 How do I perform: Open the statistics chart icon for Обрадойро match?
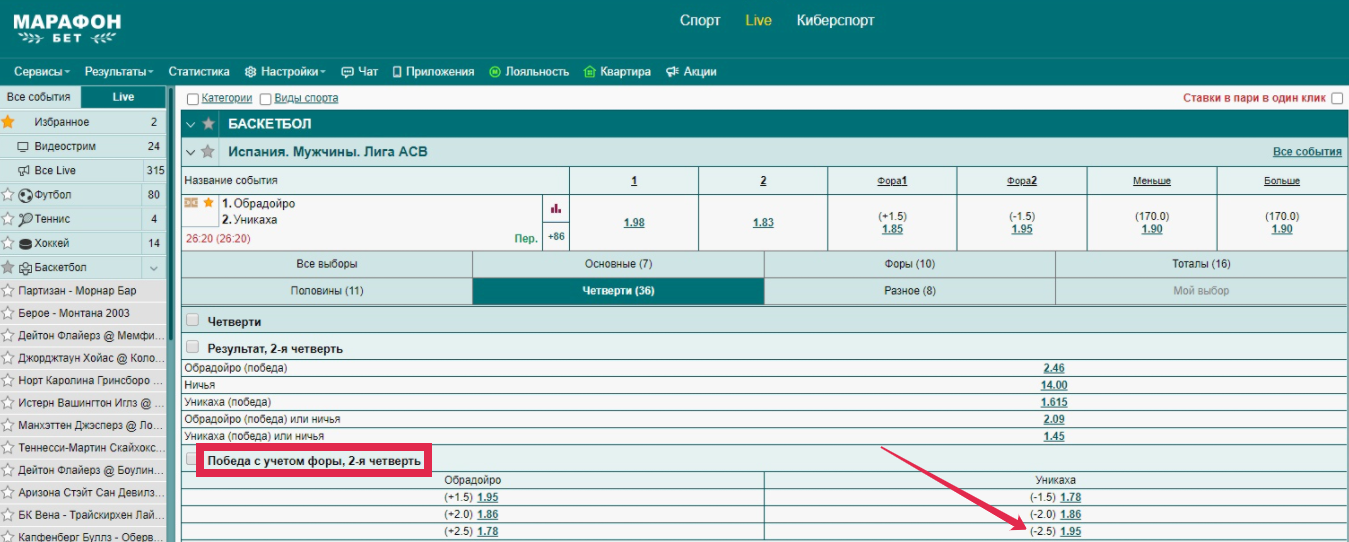pos(555,208)
